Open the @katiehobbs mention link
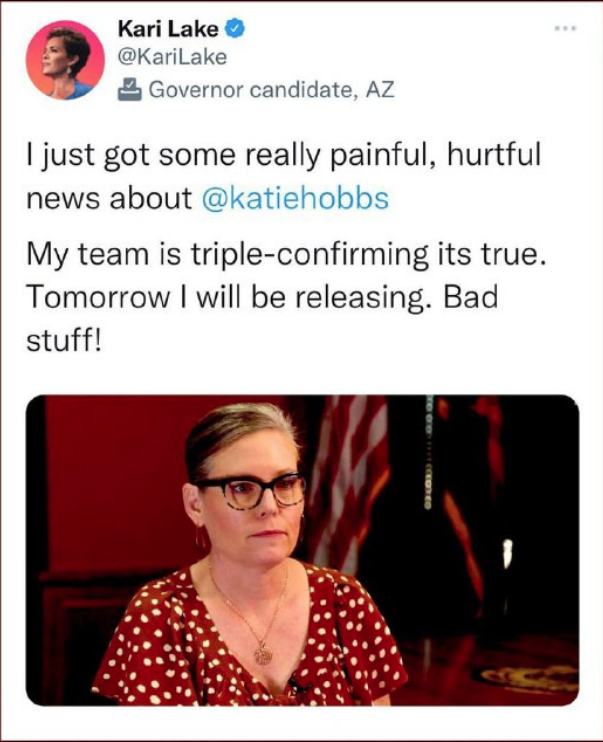 point(294,199)
